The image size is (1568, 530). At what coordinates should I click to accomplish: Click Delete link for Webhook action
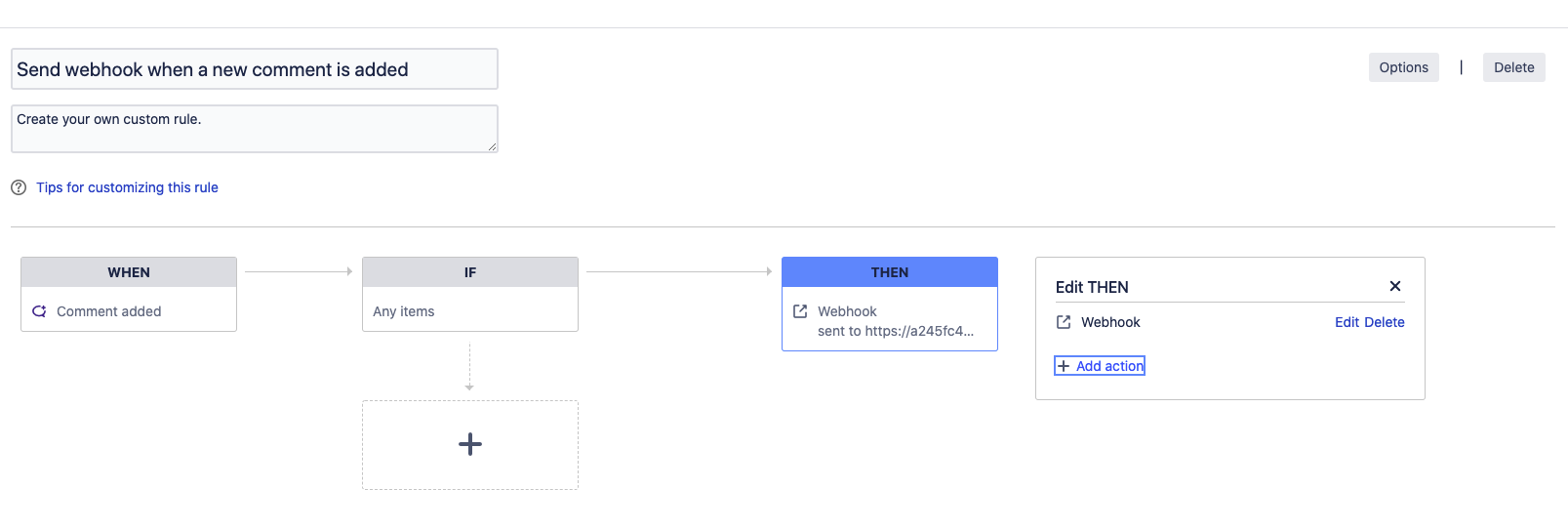pyautogui.click(x=1385, y=322)
